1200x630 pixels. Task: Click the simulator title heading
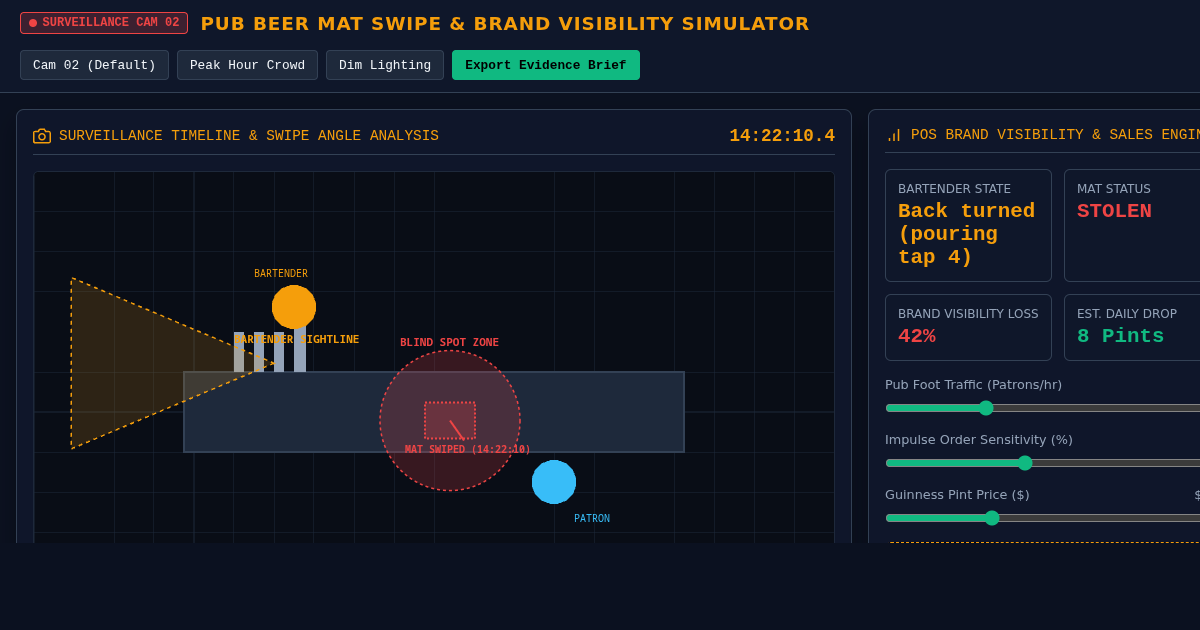pyautogui.click(x=505, y=24)
